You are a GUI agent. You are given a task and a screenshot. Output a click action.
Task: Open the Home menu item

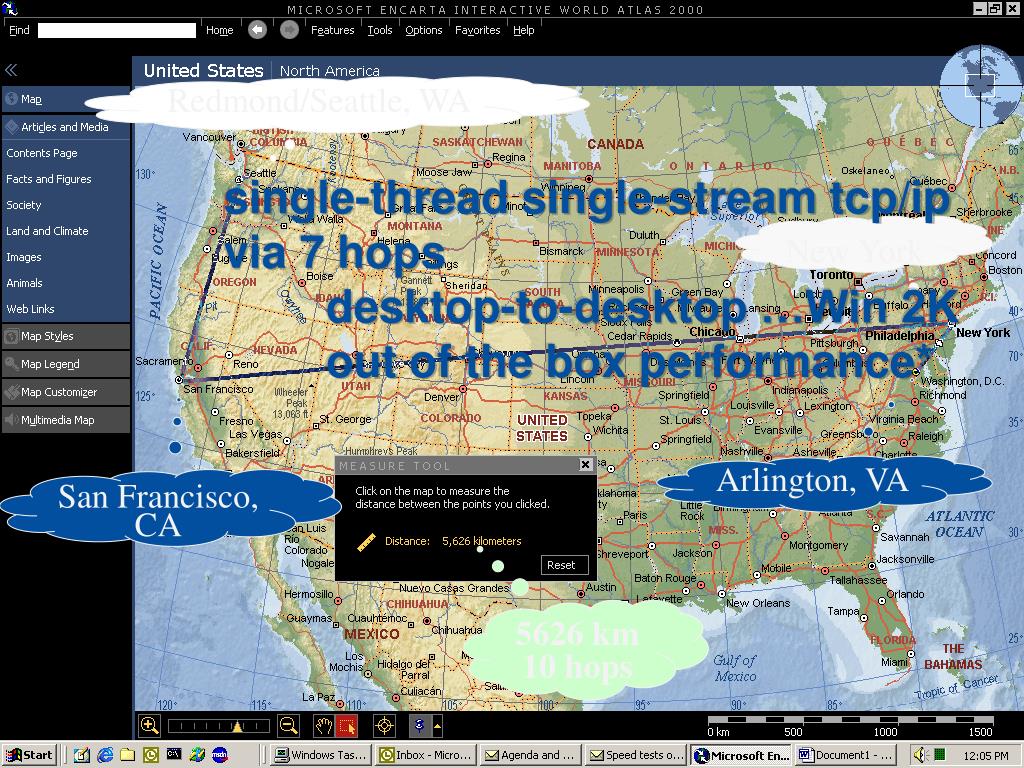(219, 30)
